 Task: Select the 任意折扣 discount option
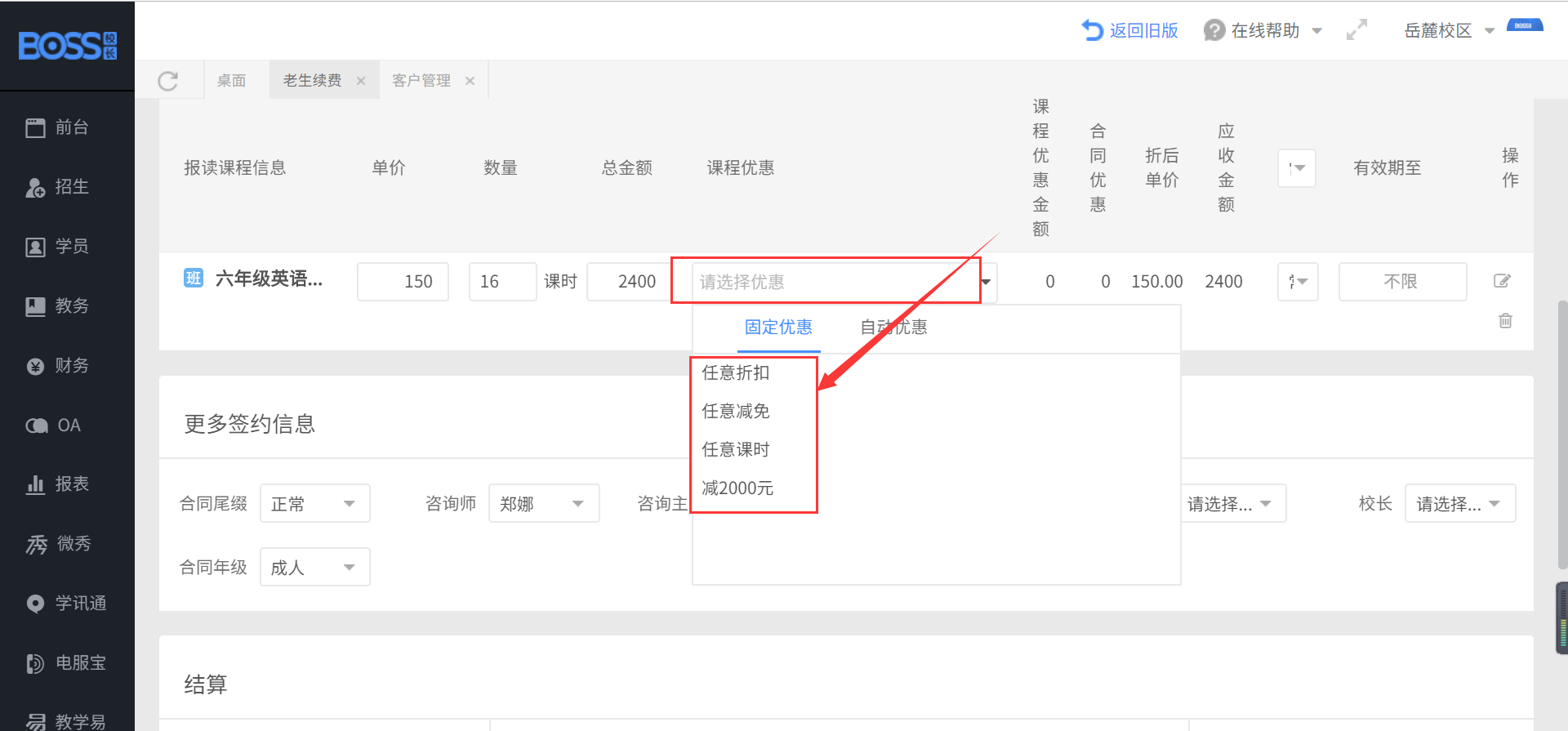click(x=736, y=373)
